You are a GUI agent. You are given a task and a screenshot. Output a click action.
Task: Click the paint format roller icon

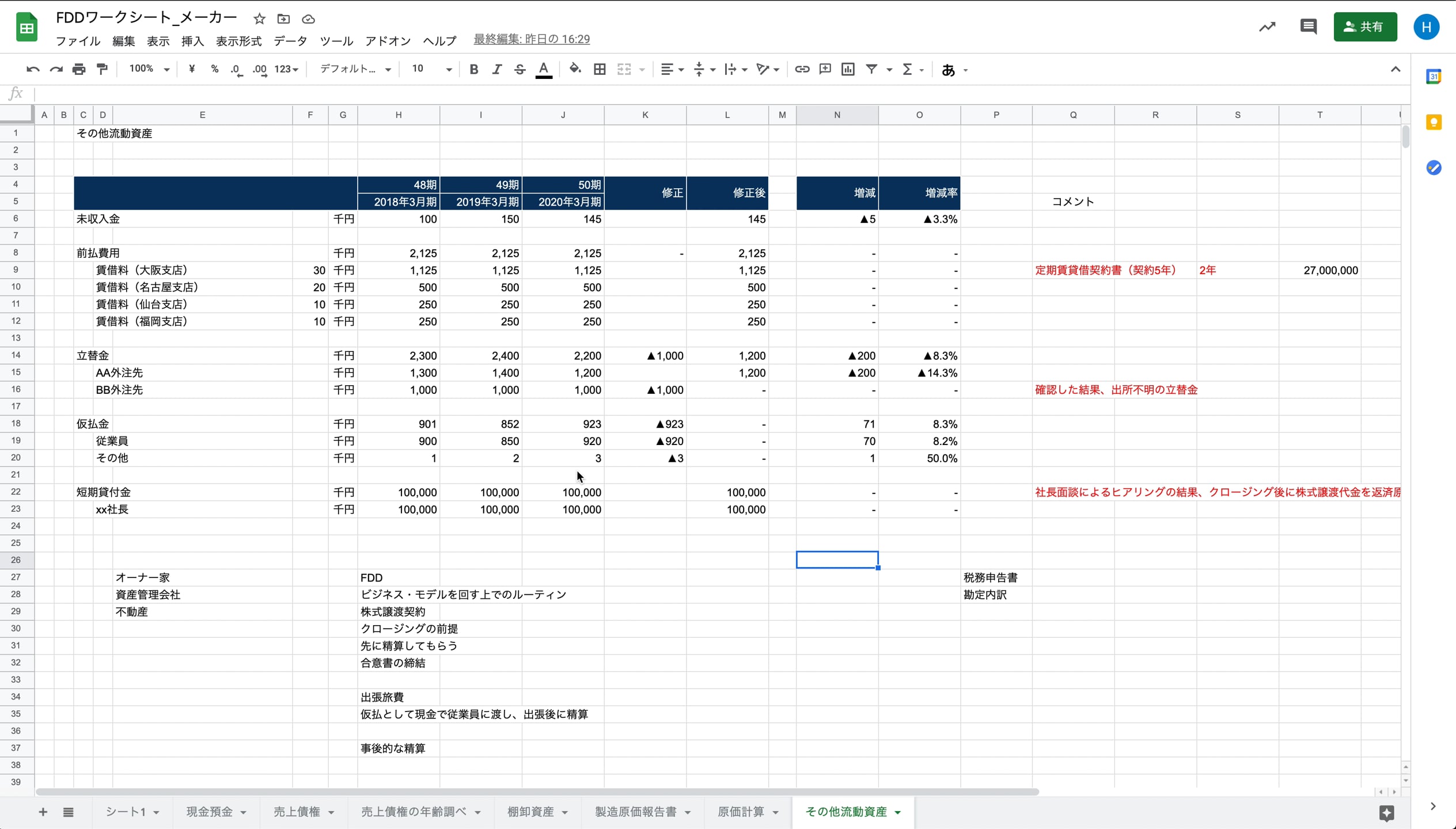103,69
